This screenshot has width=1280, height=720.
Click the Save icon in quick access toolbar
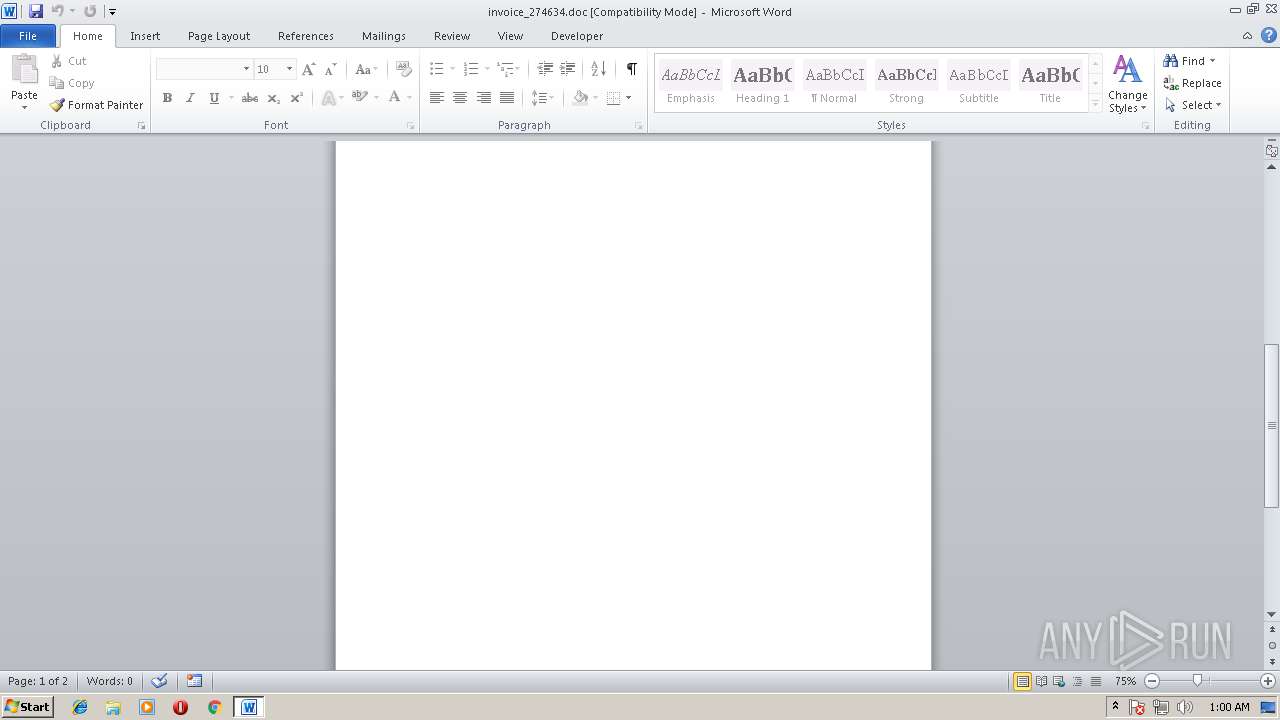coord(36,11)
